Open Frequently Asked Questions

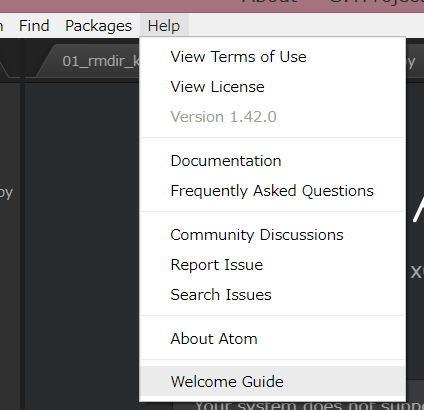(272, 191)
